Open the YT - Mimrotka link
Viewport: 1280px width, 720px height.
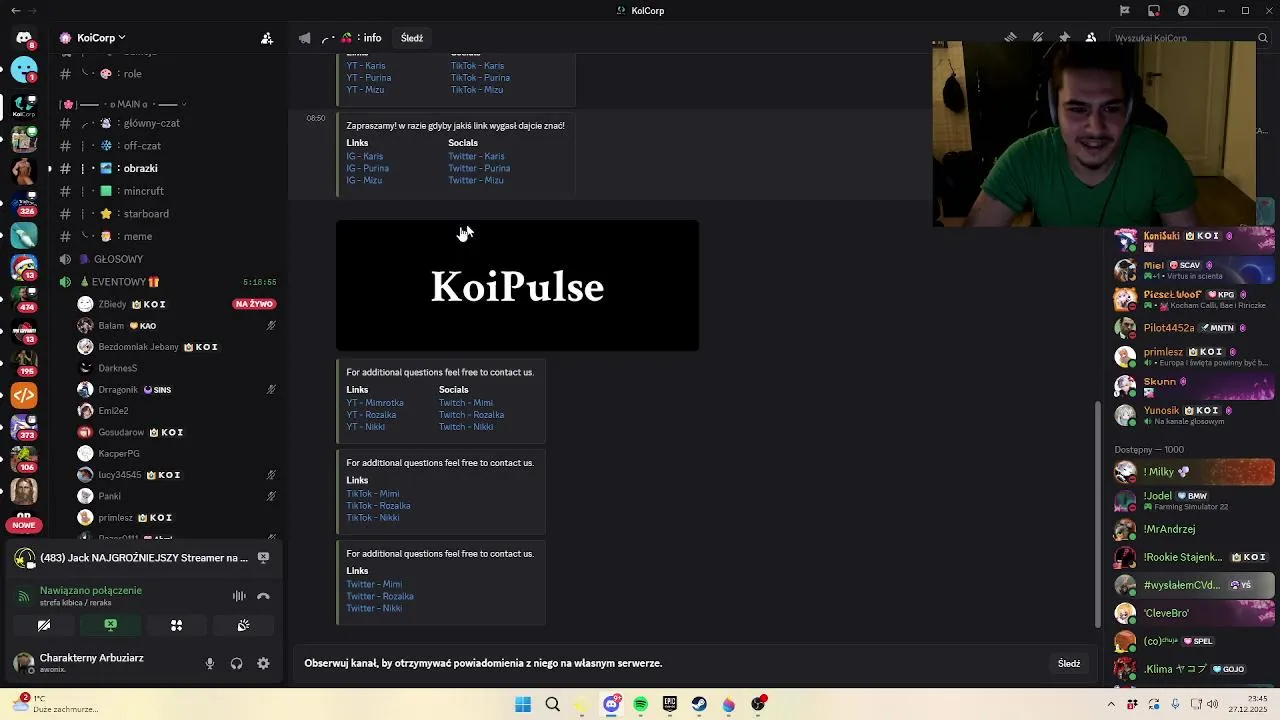click(375, 403)
